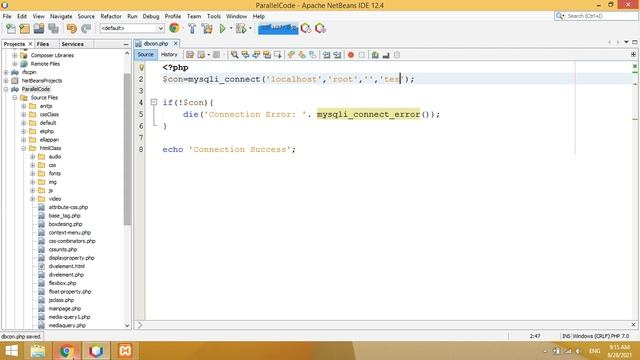Open the Refactor menu
This screenshot has height=360, width=640.
tap(111, 16)
